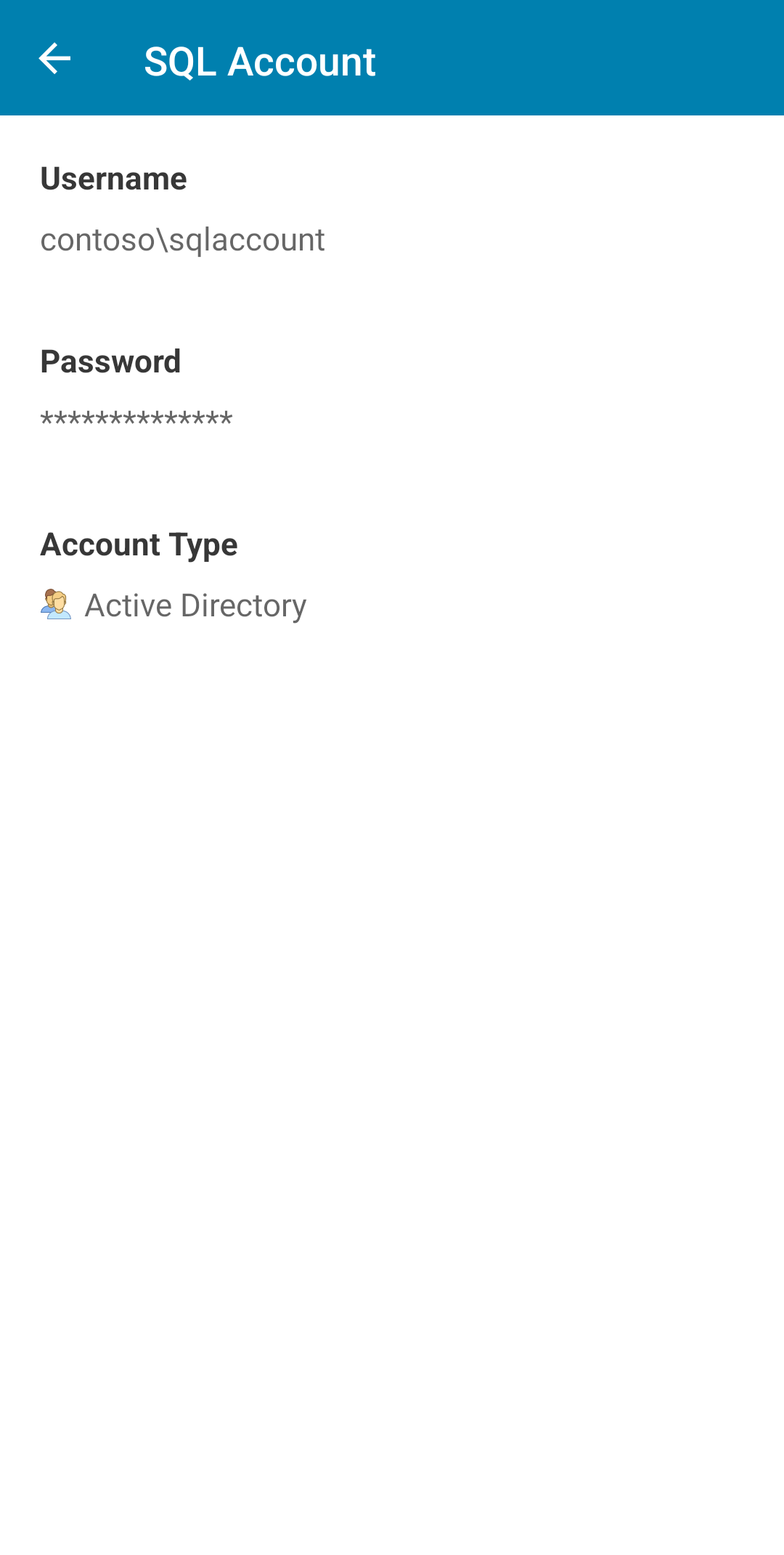The width and height of the screenshot is (784, 1555).
Task: Tap the bold Username heading
Action: click(113, 179)
